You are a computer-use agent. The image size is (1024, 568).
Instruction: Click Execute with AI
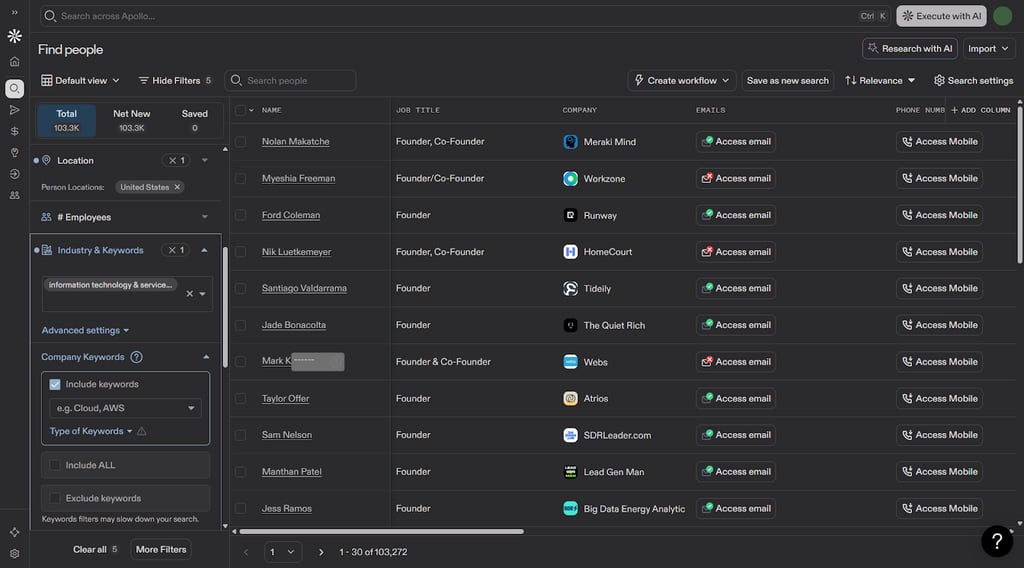(x=941, y=16)
